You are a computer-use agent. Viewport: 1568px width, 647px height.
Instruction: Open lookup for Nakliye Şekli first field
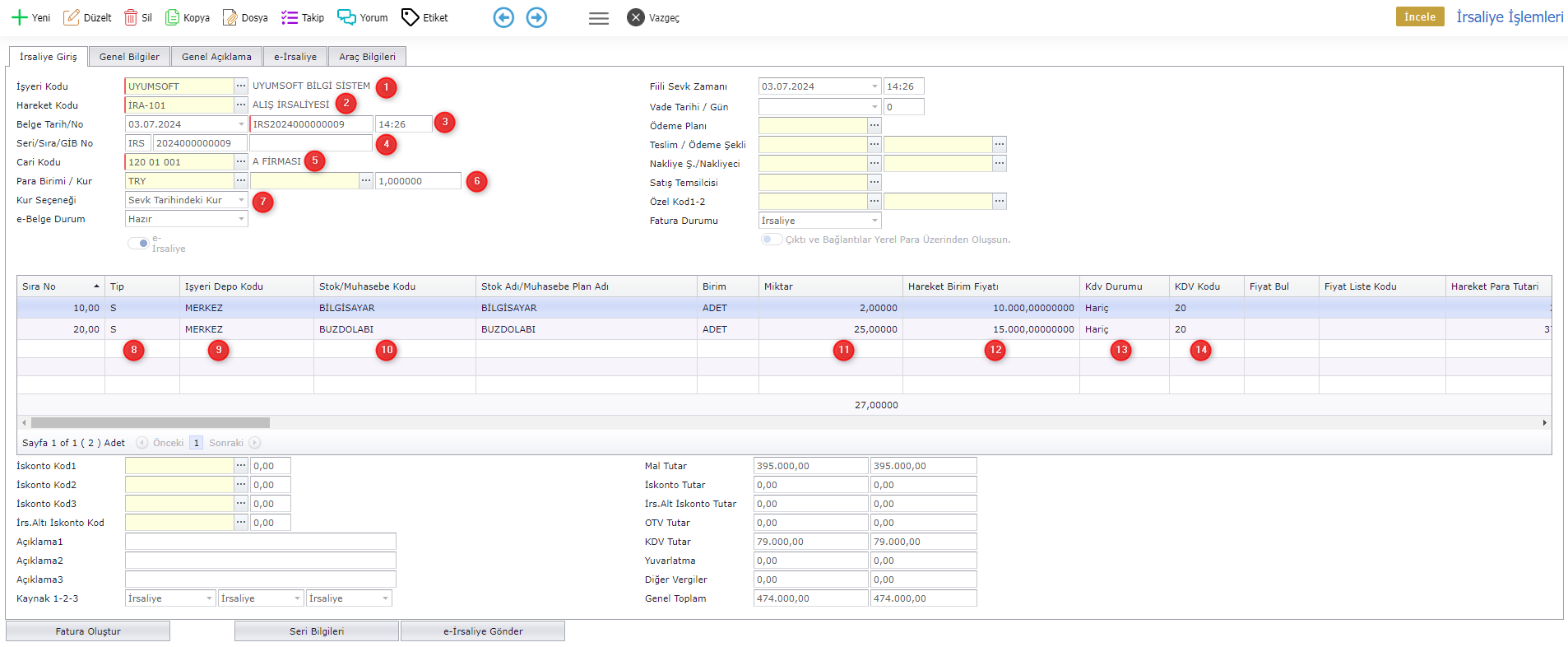coord(874,163)
